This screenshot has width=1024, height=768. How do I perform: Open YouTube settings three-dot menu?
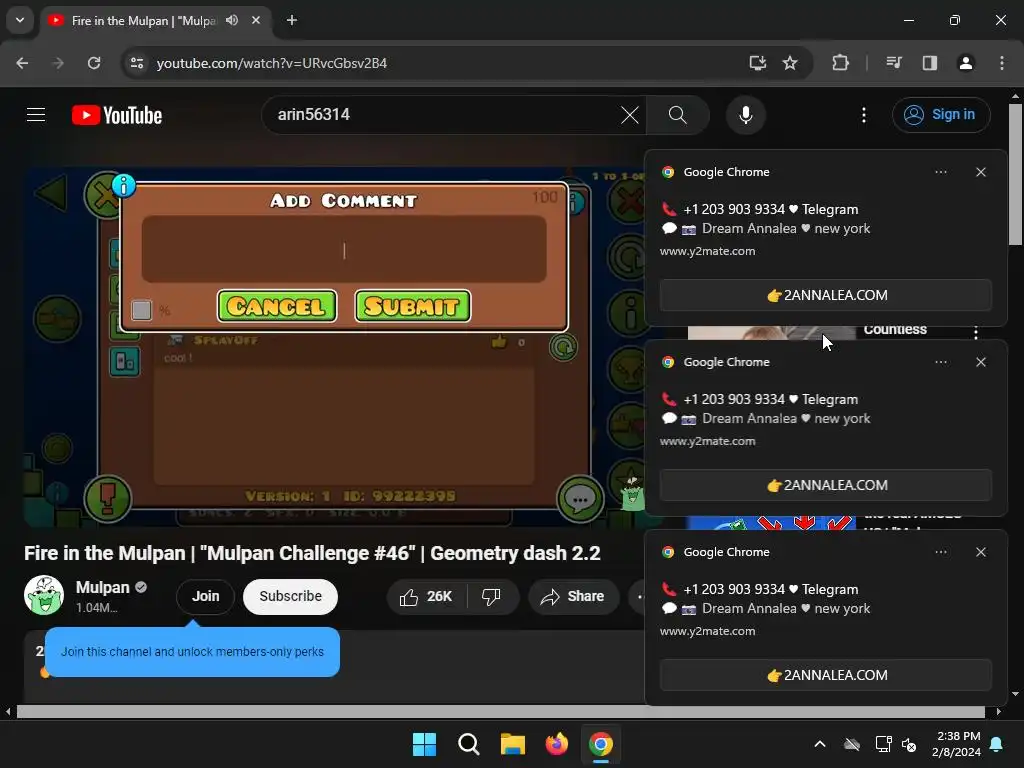tap(863, 115)
